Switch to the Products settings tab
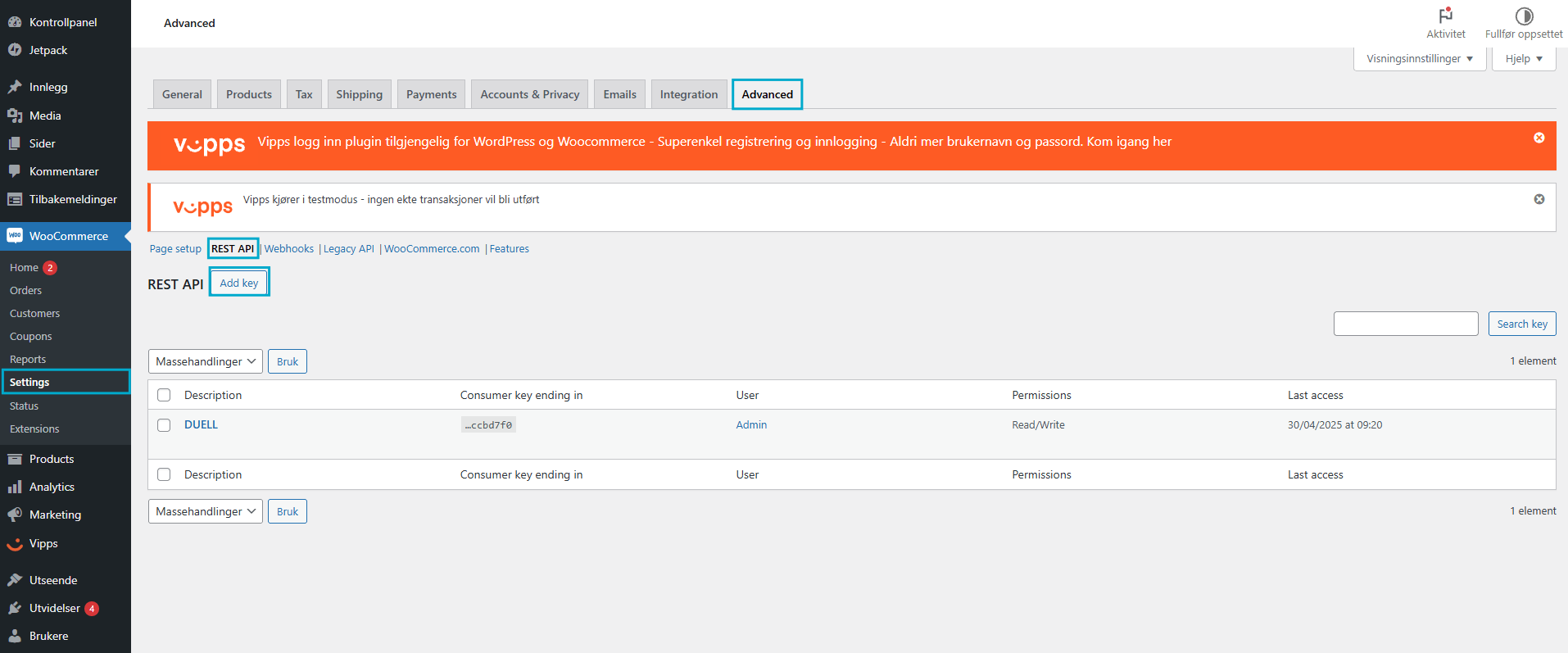The width and height of the screenshot is (1568, 653). pos(249,94)
